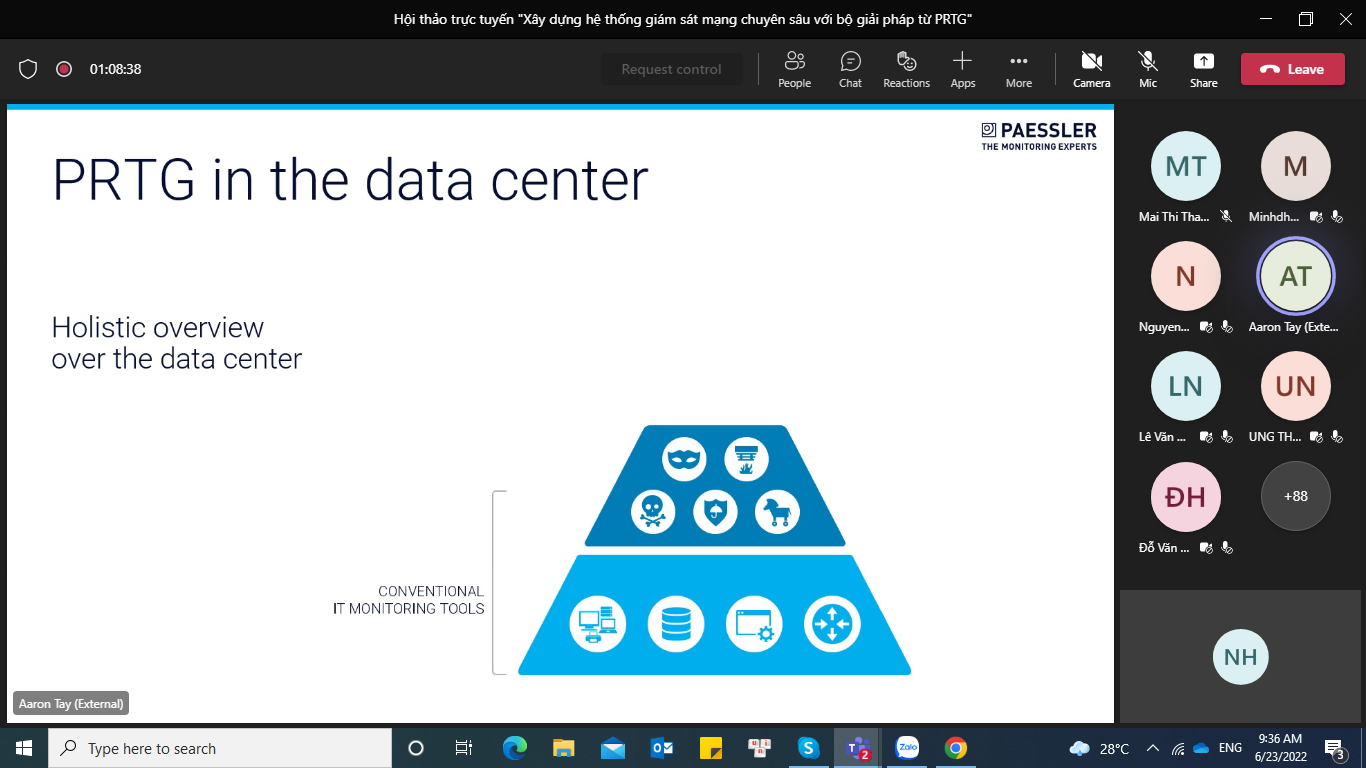Image resolution: width=1366 pixels, height=768 pixels.
Task: Click the Aaron Tay (External) presenter label
Action: (71, 704)
